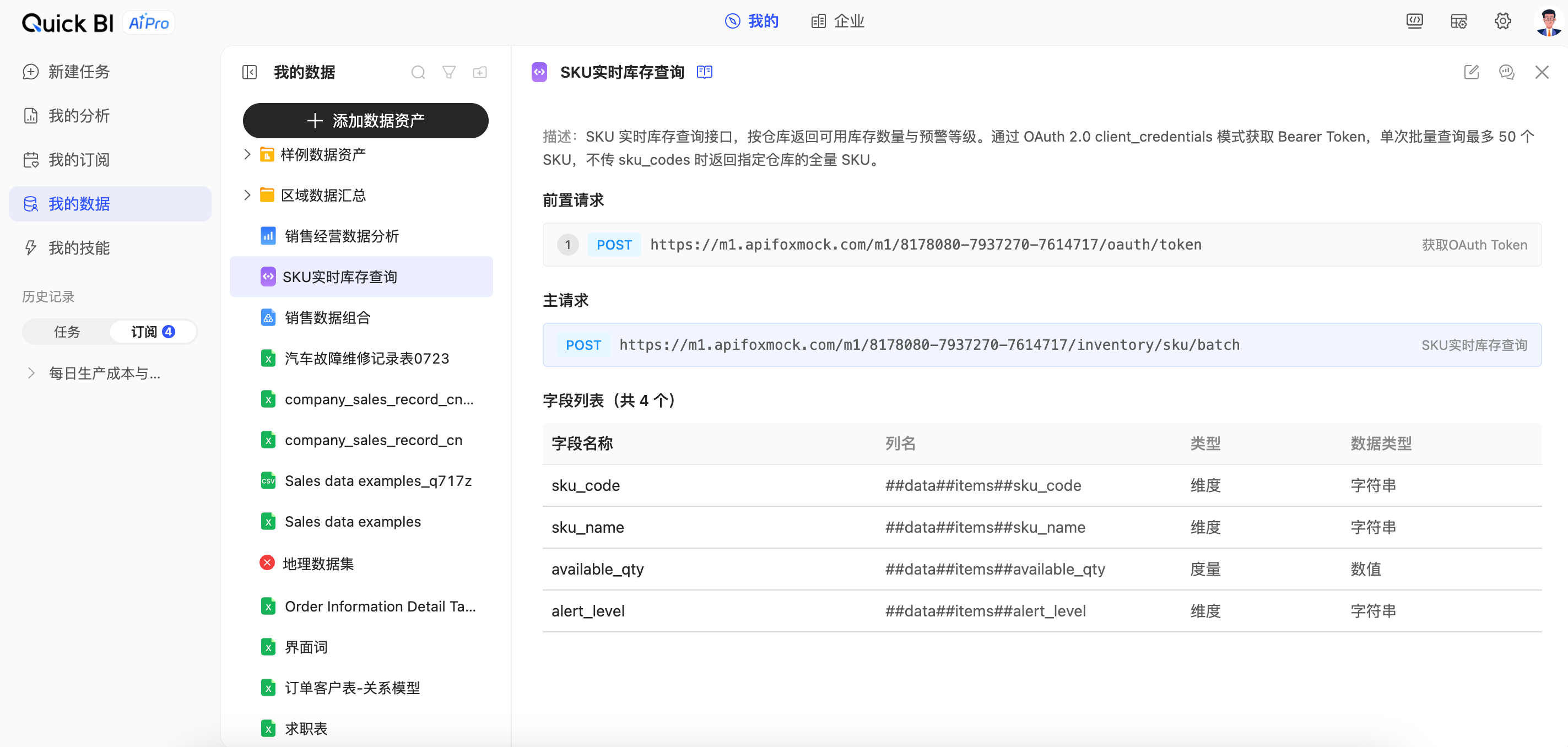The height and width of the screenshot is (747, 1568).
Task: Click the blue icon of 销售数据组合
Action: (268, 317)
